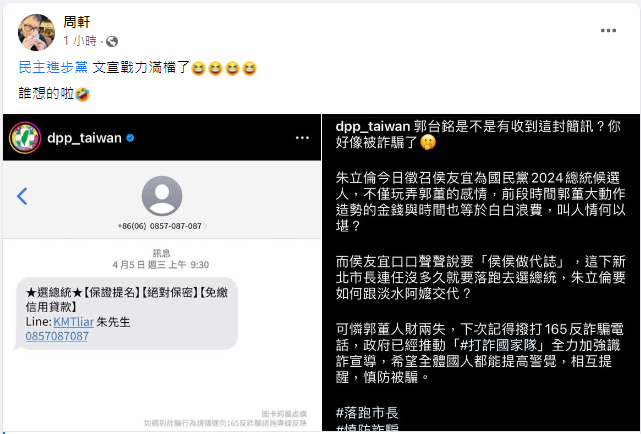
Task: Open the post's 1 小時 timestamp
Action: (80, 41)
